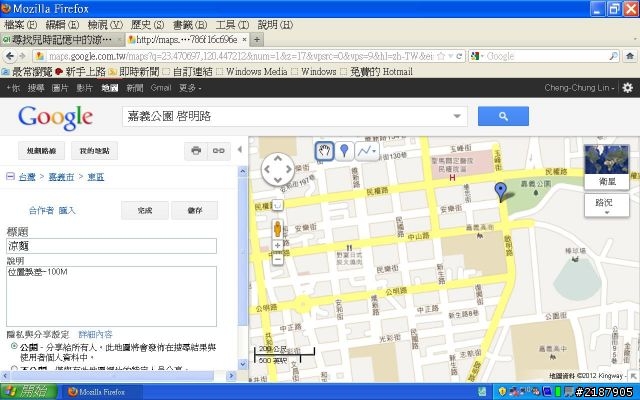Open search box suggestions dropdown arrow
Image resolution: width=640 pixels, height=400 pixels.
click(457, 116)
